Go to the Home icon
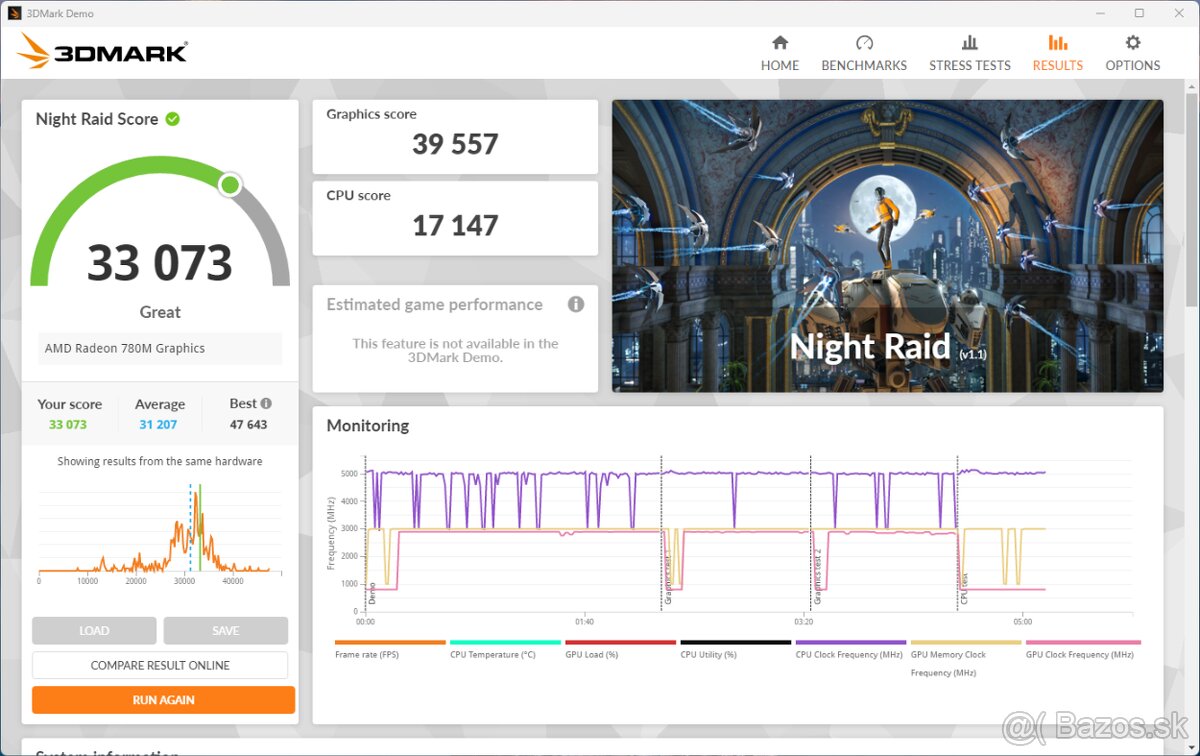The image size is (1200, 756). [780, 43]
